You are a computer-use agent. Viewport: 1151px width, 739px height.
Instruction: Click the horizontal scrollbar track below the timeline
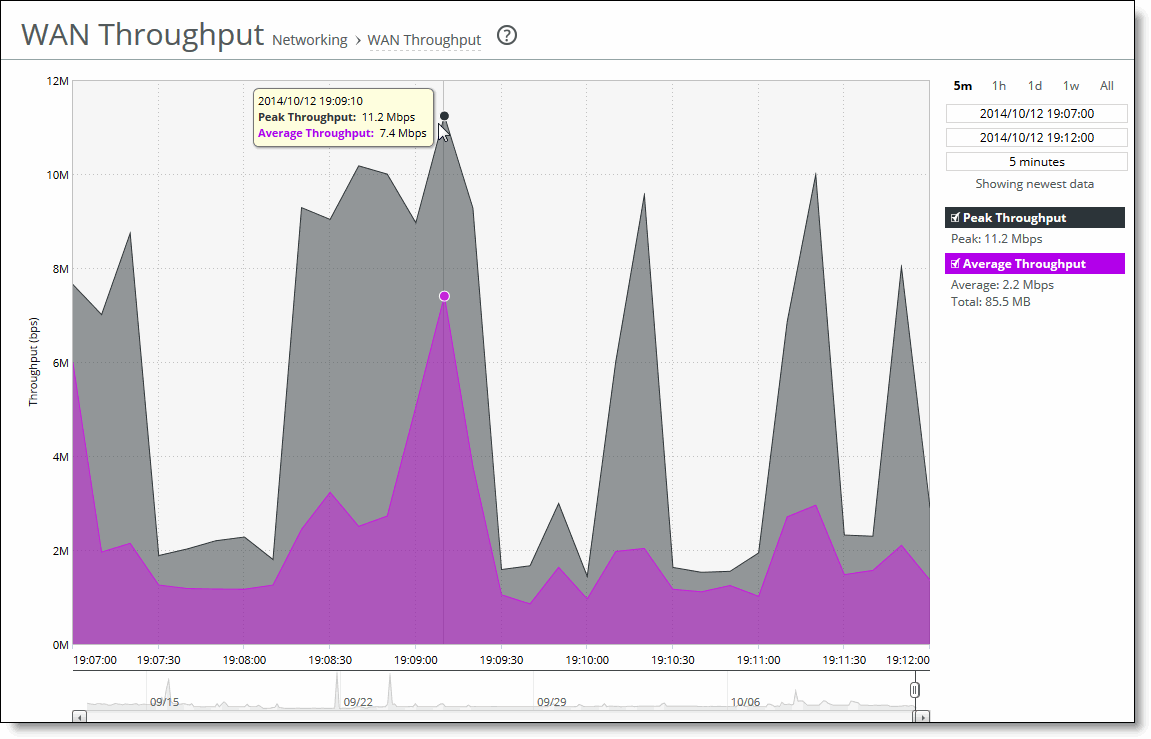tap(500, 717)
